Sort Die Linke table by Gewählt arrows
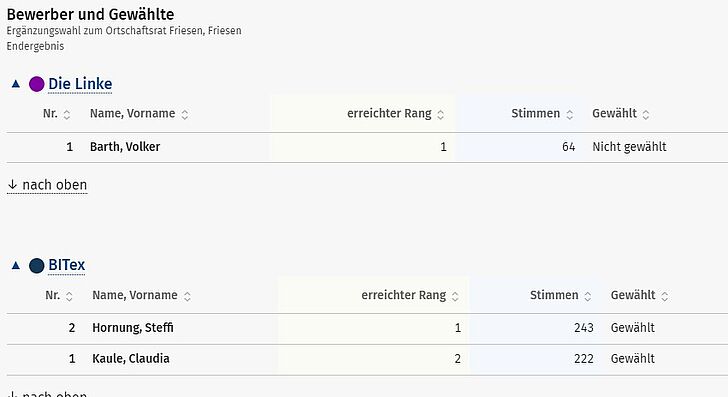The width and height of the screenshot is (728, 397). (x=646, y=115)
